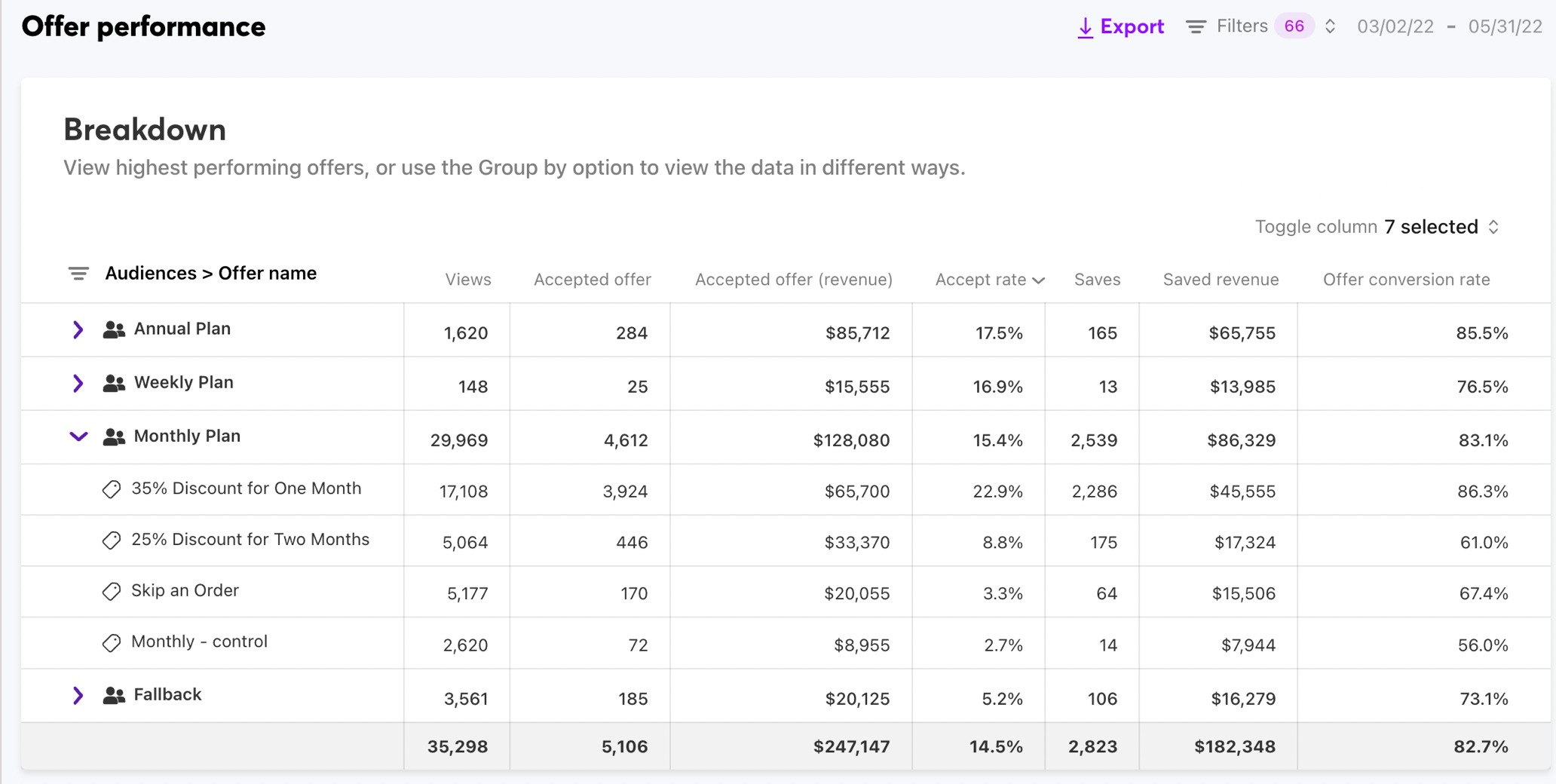Screen dimensions: 1556x784
Task: Click the download arrow icon beside Export
Action: tap(1085, 26)
